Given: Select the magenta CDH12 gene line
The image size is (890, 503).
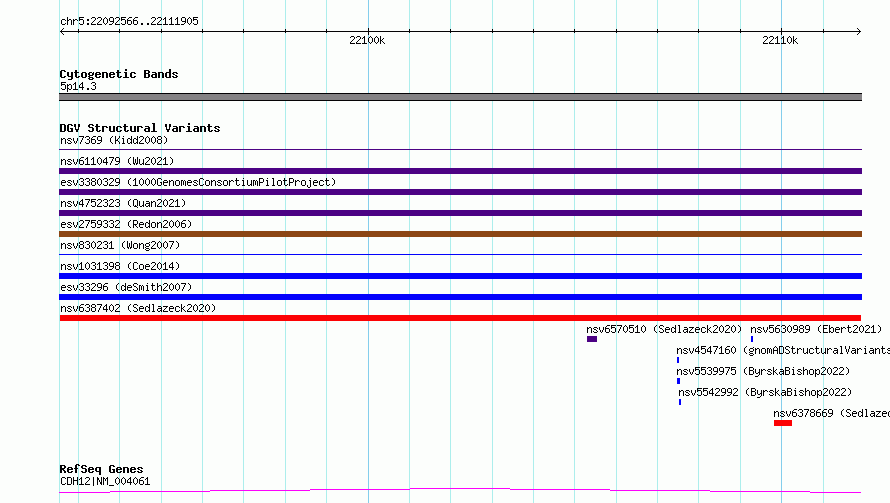Looking at the screenshot, I should point(460,491).
